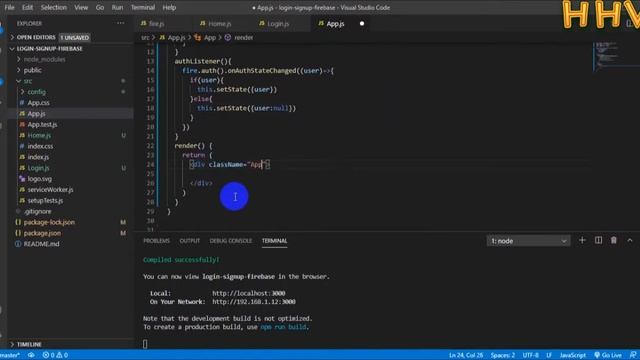The width and height of the screenshot is (640, 360).
Task: Open serviceWorker.js in explorer
Action: [x=51, y=189]
